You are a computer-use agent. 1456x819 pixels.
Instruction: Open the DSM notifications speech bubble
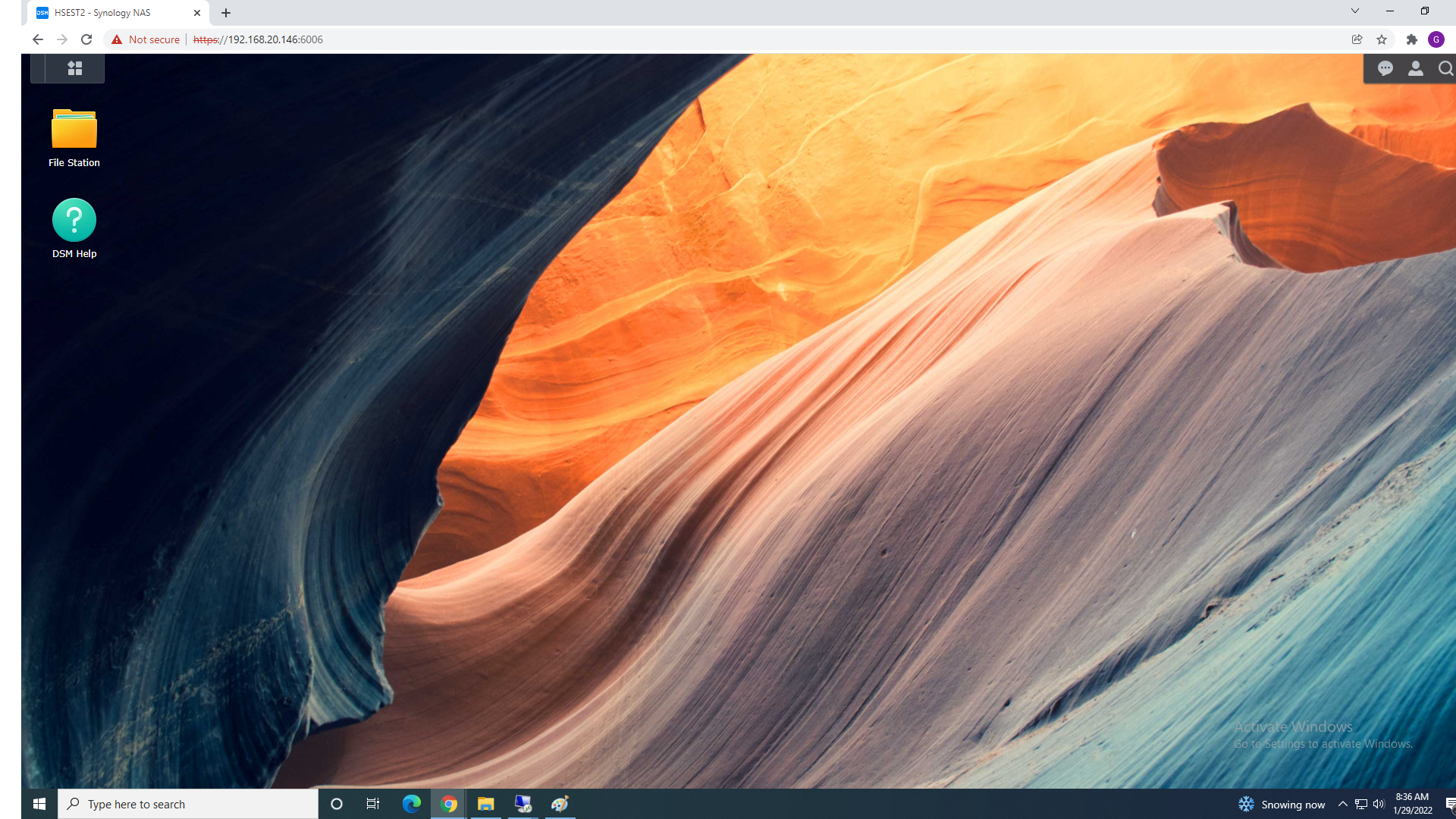click(1385, 69)
